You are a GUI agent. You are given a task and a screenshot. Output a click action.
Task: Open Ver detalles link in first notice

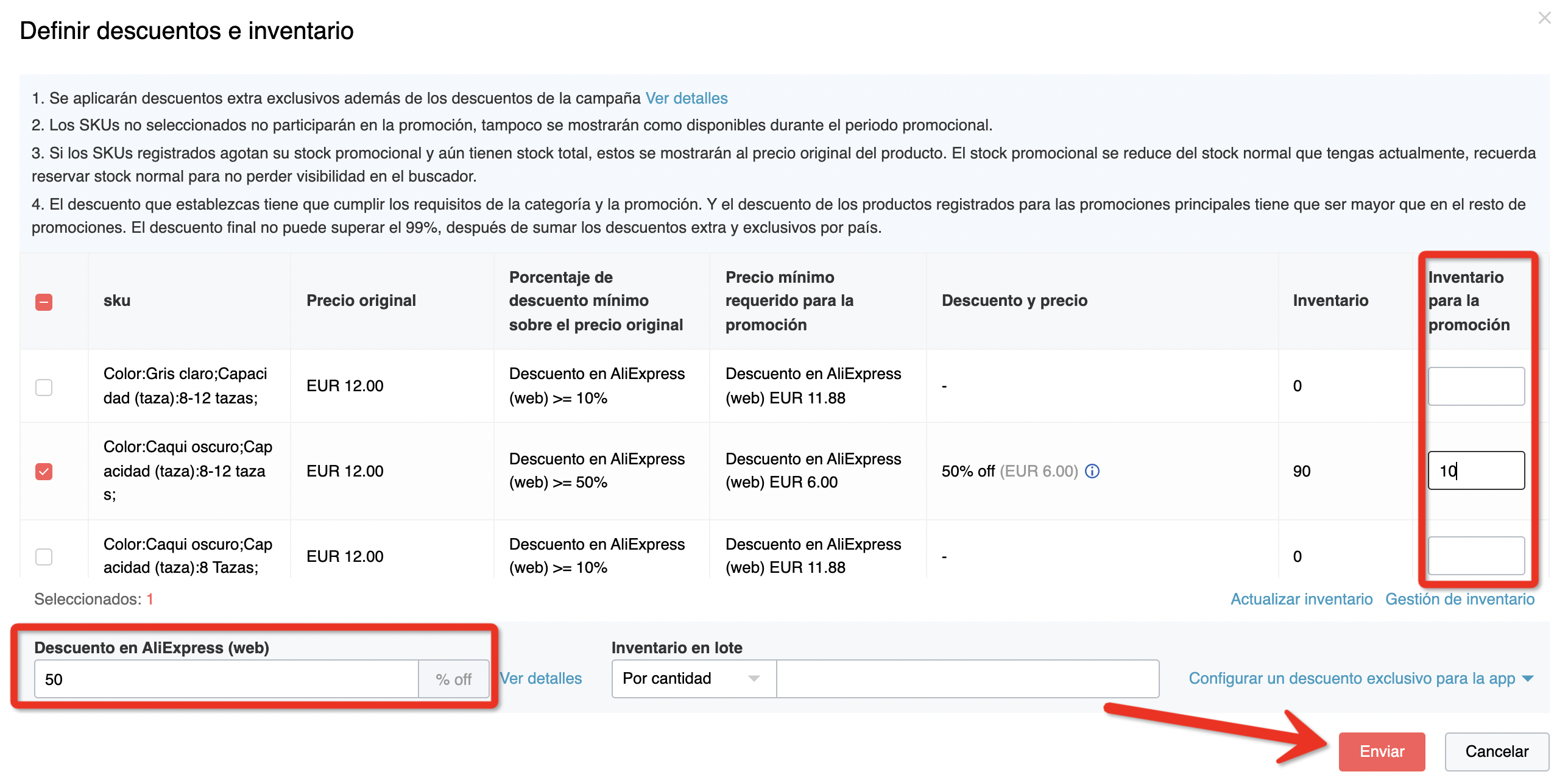(686, 98)
